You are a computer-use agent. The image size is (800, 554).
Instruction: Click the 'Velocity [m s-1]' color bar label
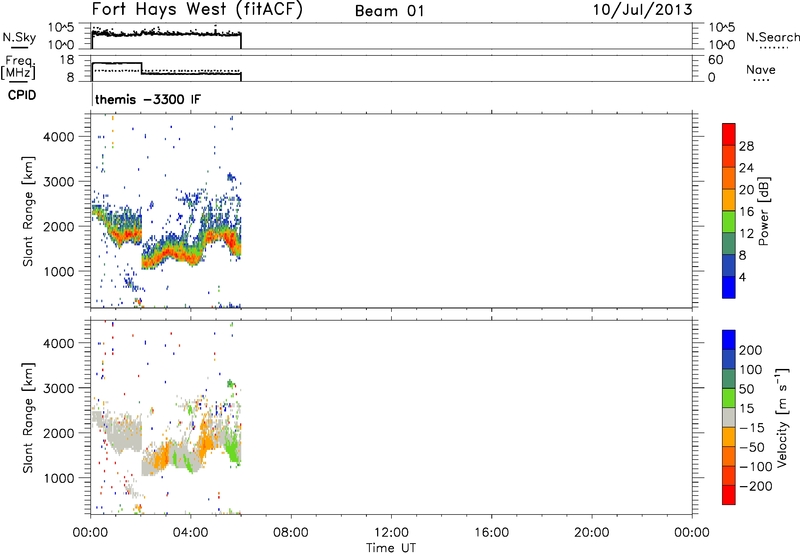click(782, 417)
